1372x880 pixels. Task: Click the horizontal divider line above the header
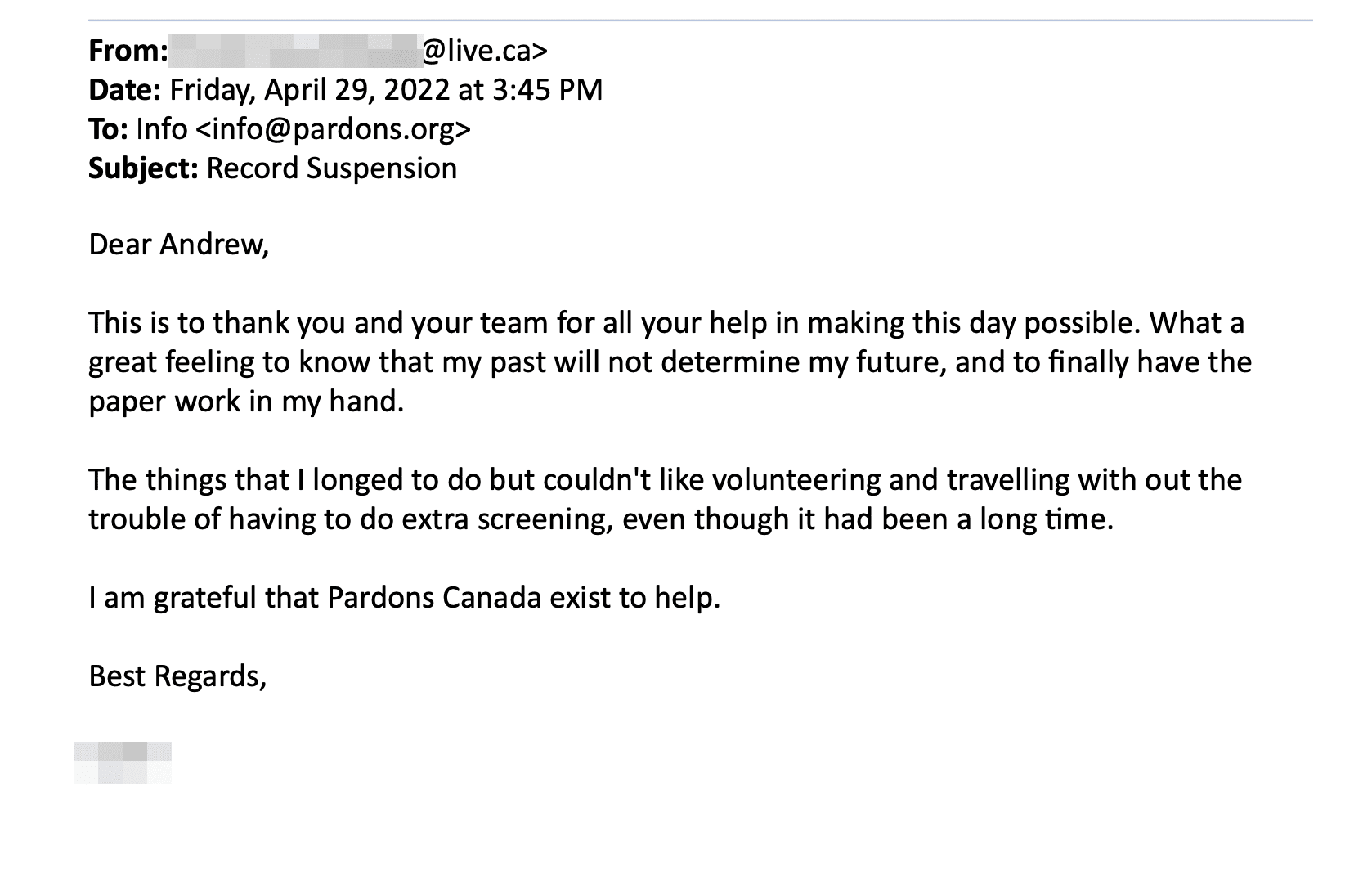coord(701,20)
